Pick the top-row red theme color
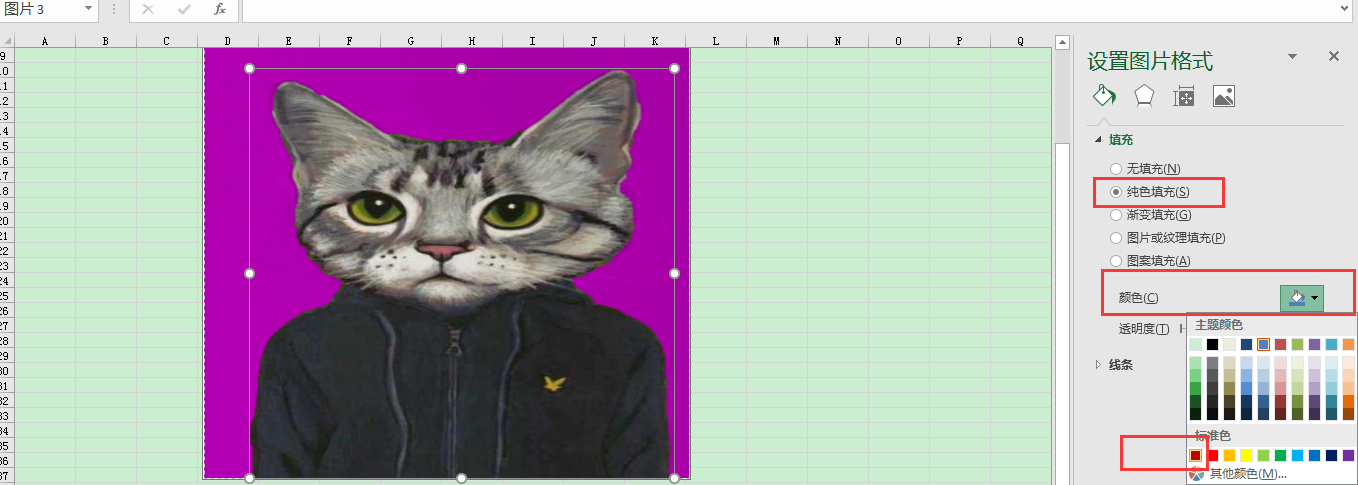1358x485 pixels. 1281,344
